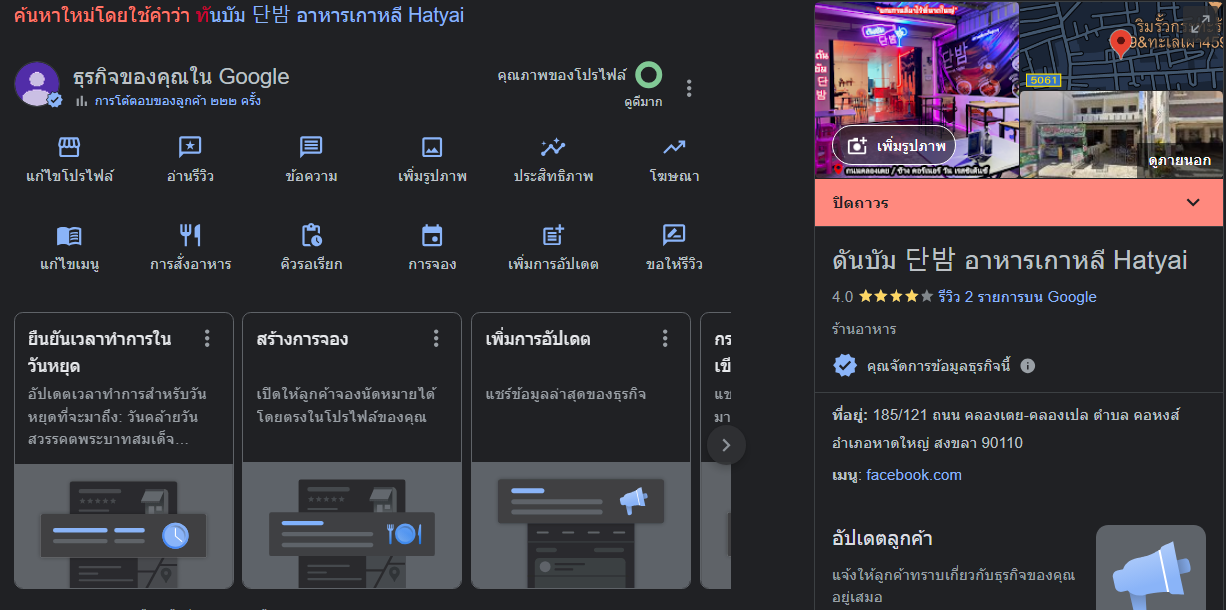1226x610 pixels.
Task: Open การจอง calendar icon
Action: coord(432,236)
